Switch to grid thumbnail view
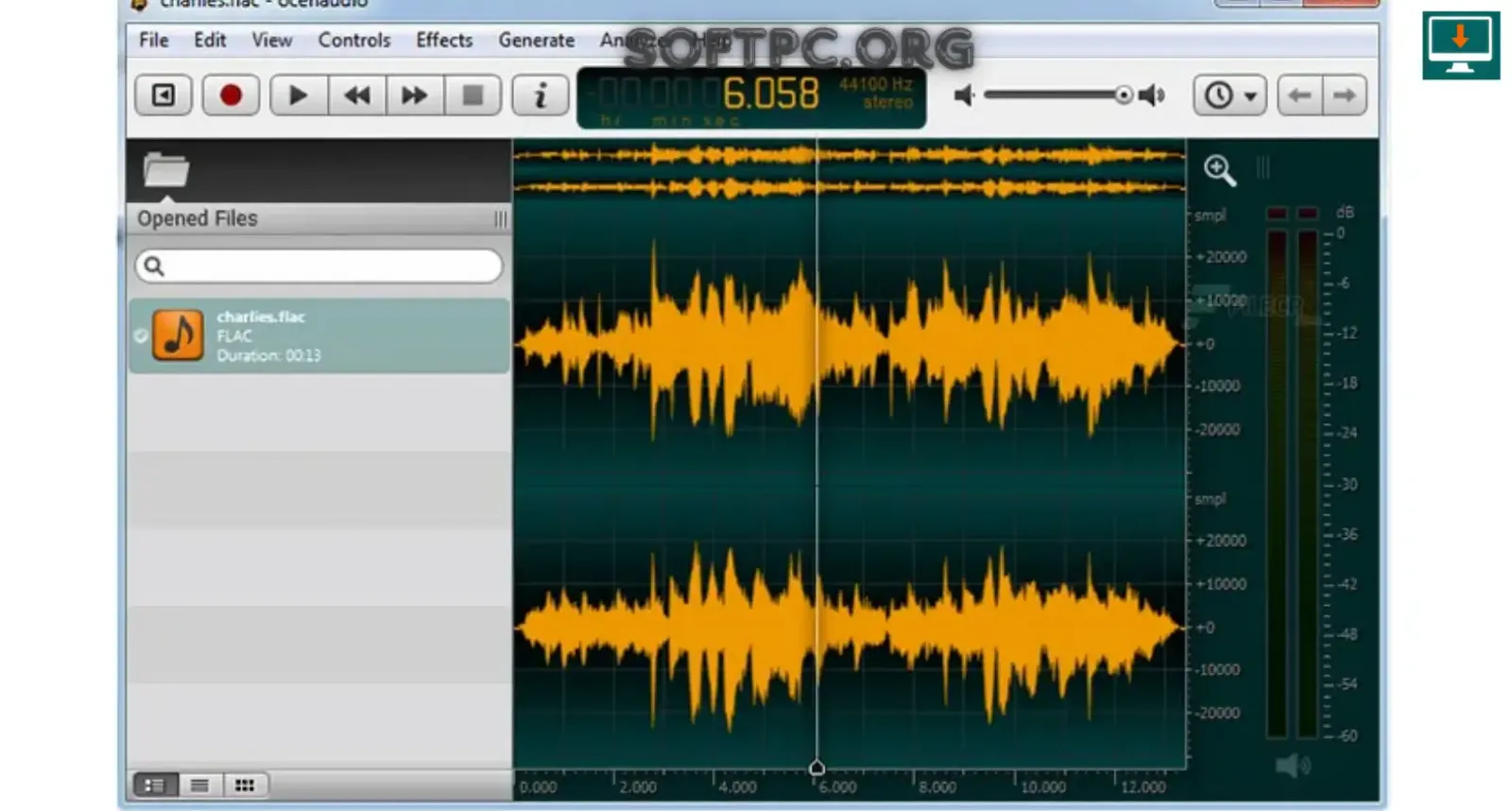The image size is (1512, 811). pos(245,785)
